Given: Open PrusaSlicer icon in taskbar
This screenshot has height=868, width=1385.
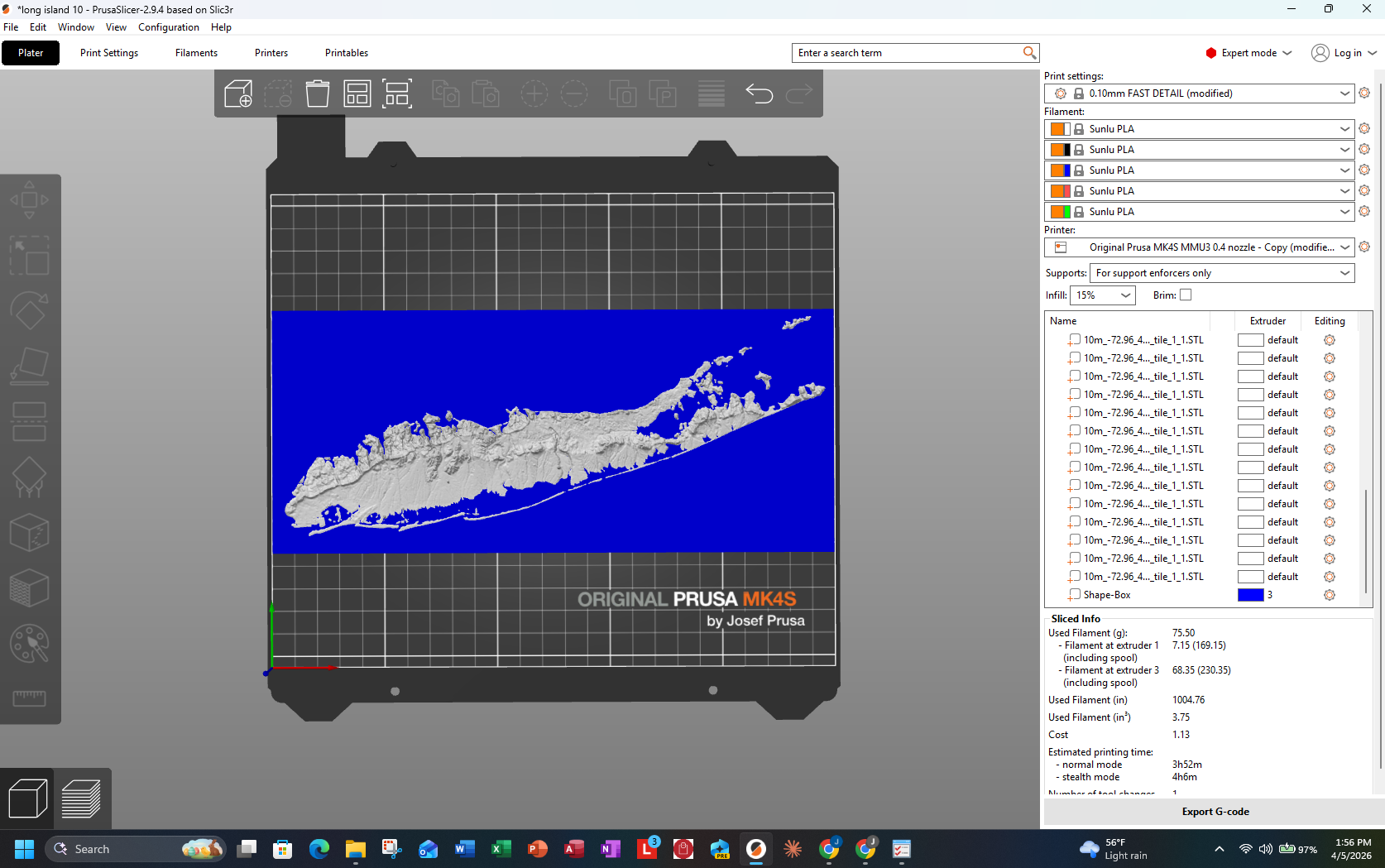Looking at the screenshot, I should 756,849.
